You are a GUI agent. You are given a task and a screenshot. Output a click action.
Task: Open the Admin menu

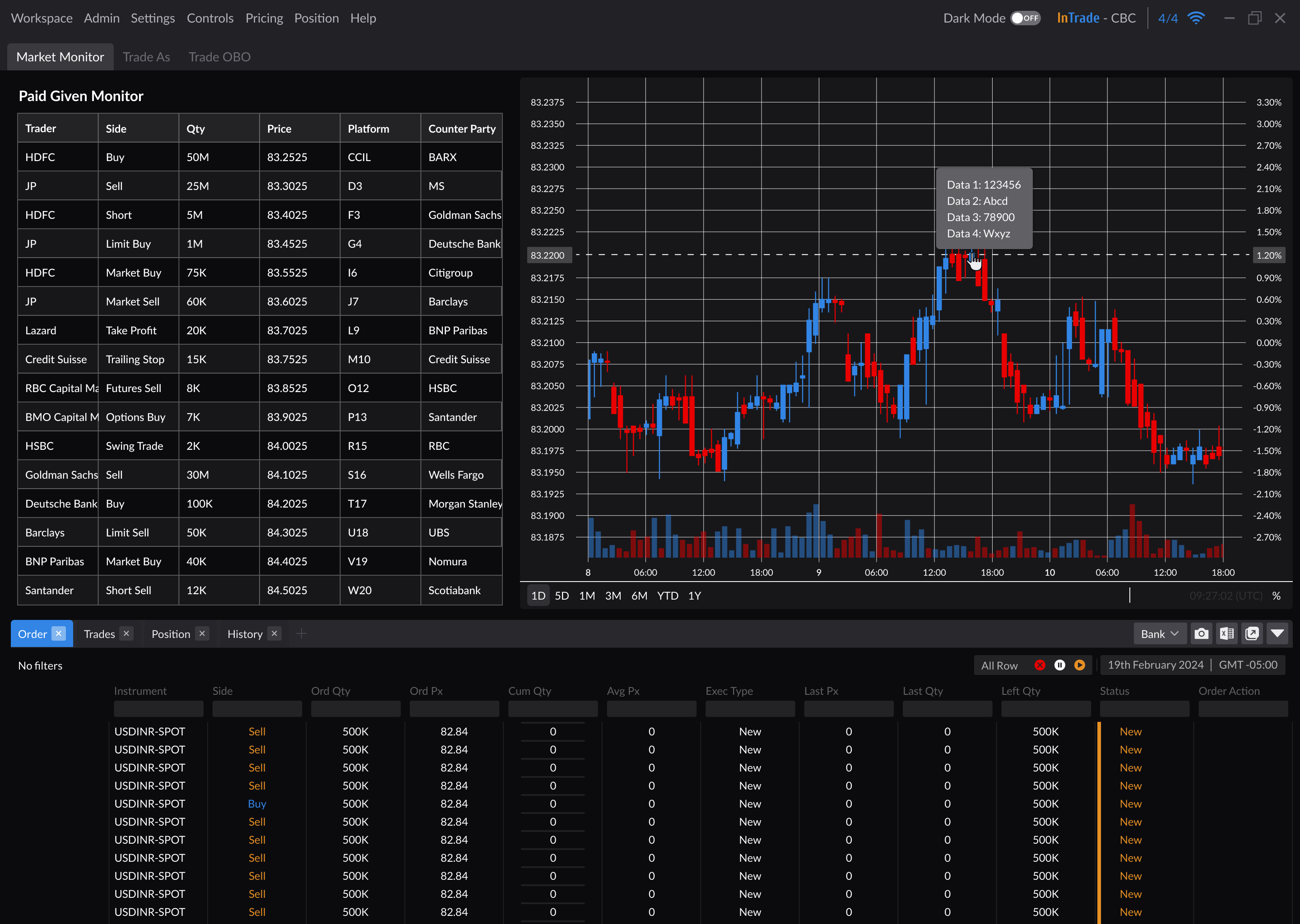[x=102, y=18]
